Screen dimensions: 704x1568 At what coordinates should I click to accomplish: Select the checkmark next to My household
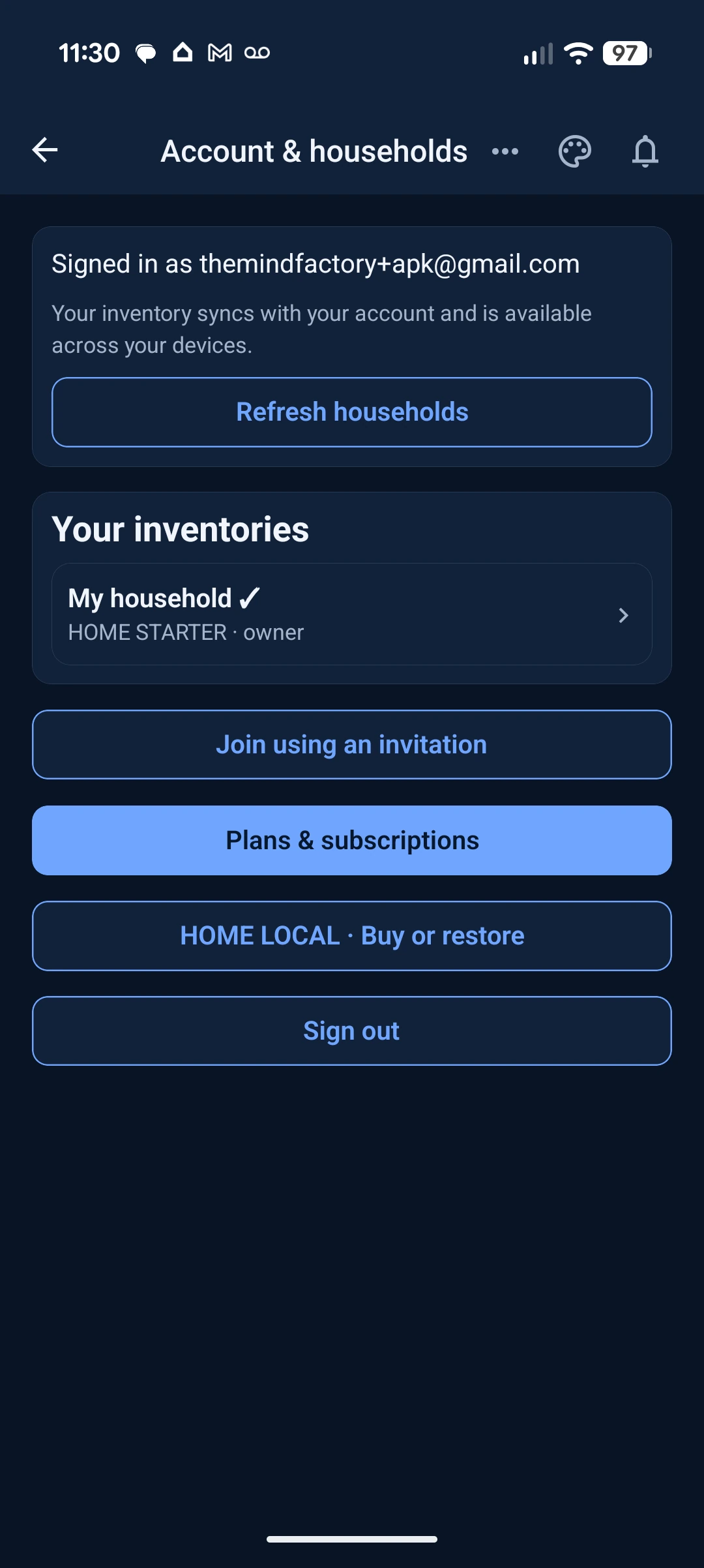(x=250, y=597)
